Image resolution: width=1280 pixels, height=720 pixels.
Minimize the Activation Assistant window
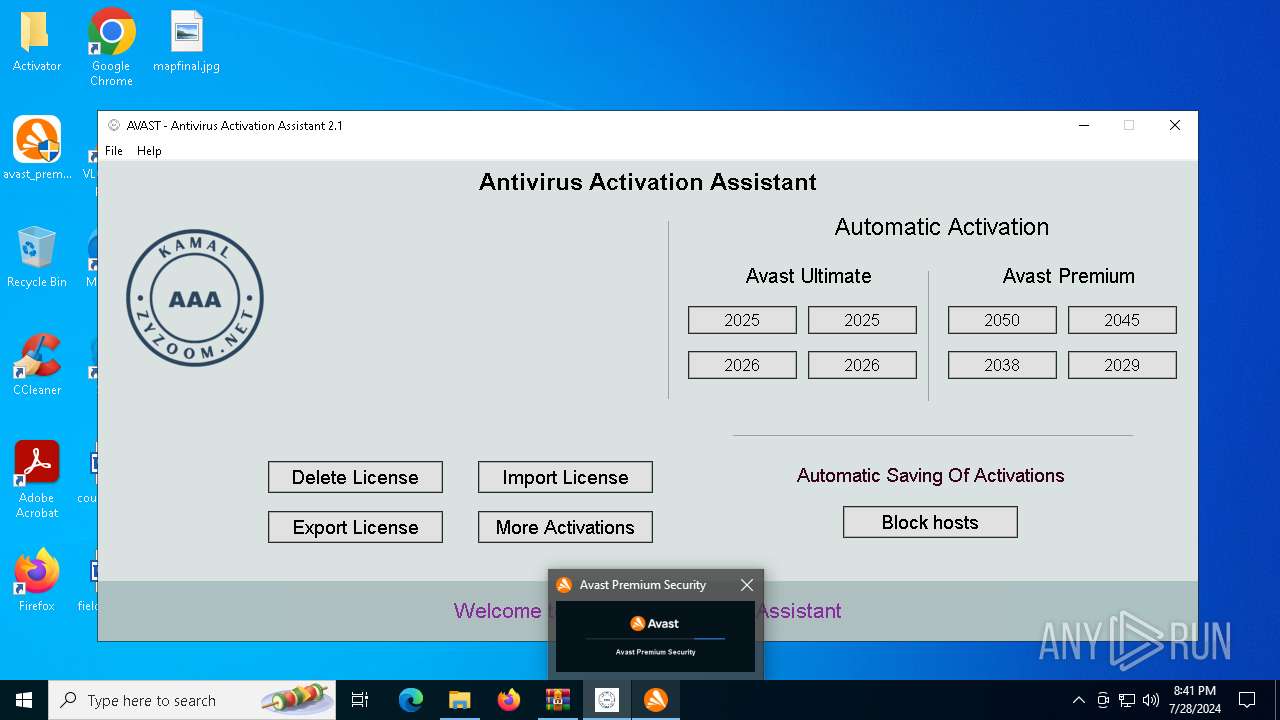pos(1084,125)
